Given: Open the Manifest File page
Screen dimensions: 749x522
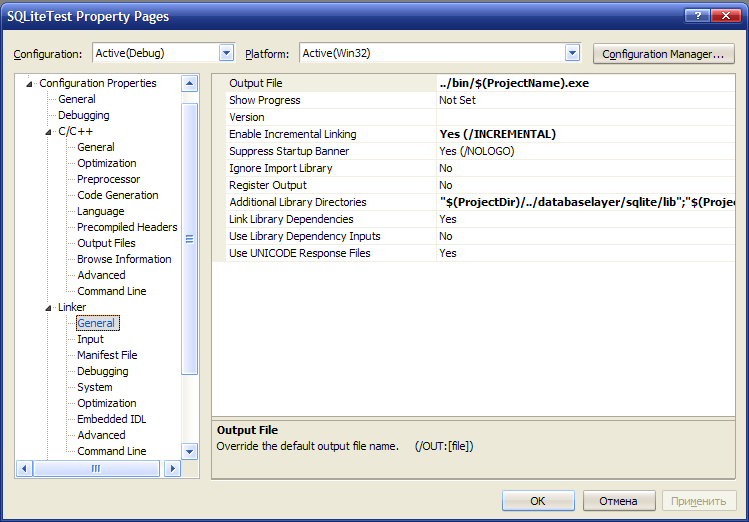Looking at the screenshot, I should (107, 355).
